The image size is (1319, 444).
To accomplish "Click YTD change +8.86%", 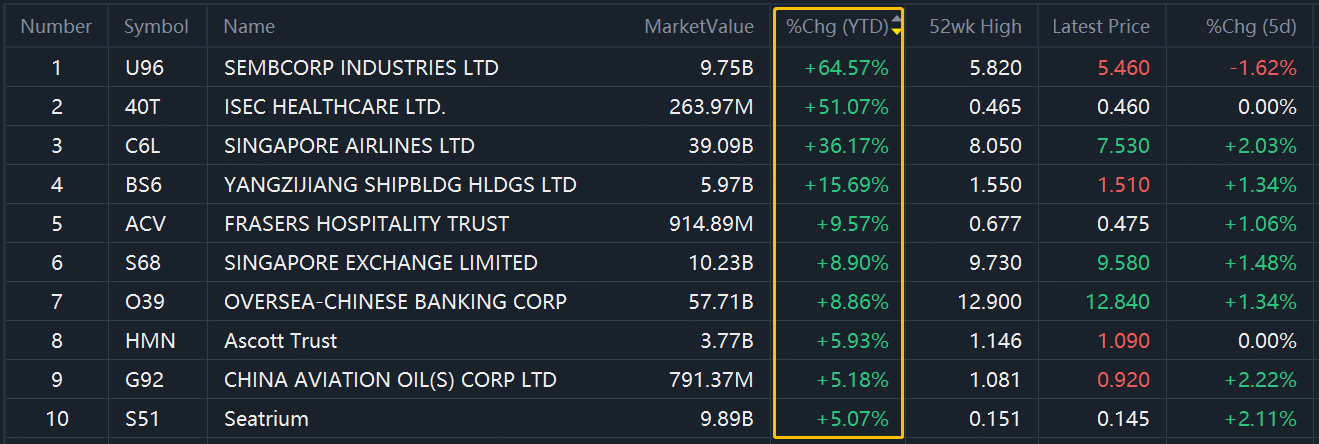I will (x=852, y=302).
